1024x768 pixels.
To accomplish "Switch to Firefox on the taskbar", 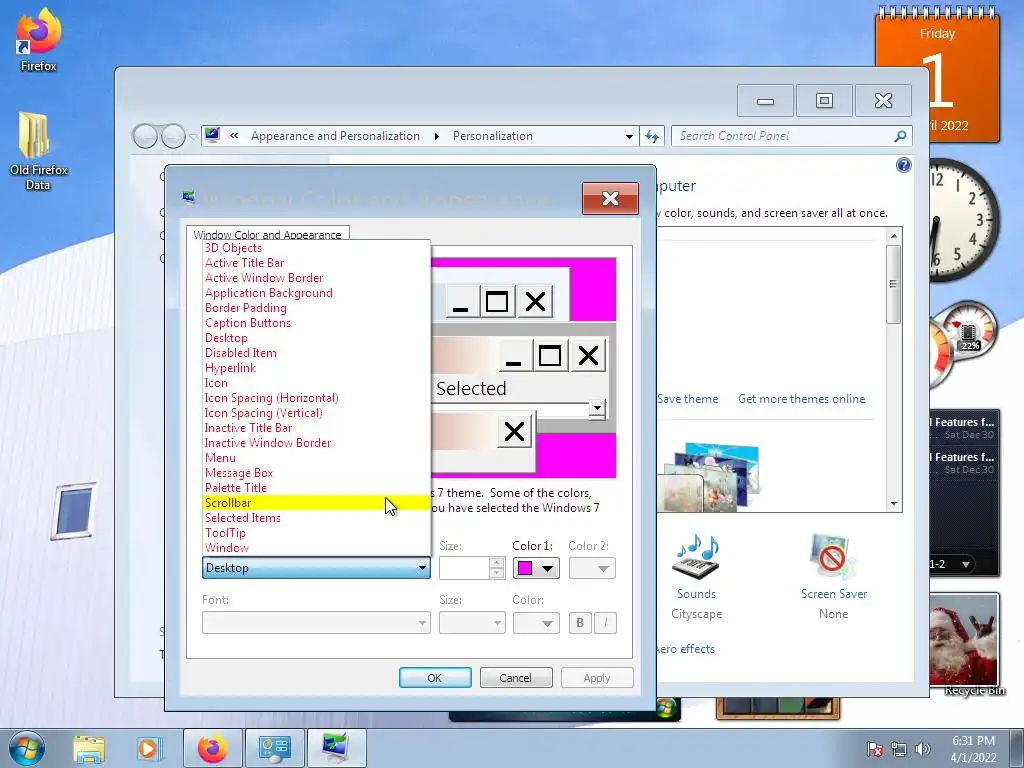I will coord(212,748).
